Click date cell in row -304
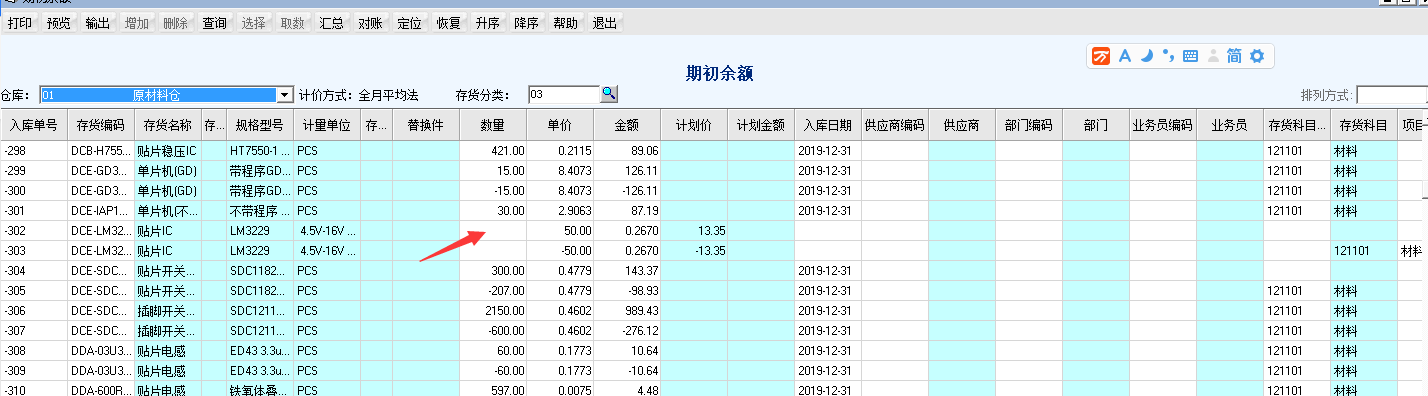1428x396 pixels. tap(828, 270)
